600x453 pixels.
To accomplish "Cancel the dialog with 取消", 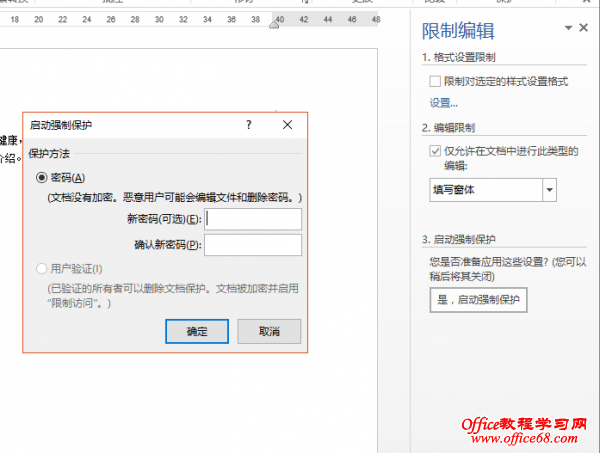I will (x=269, y=331).
